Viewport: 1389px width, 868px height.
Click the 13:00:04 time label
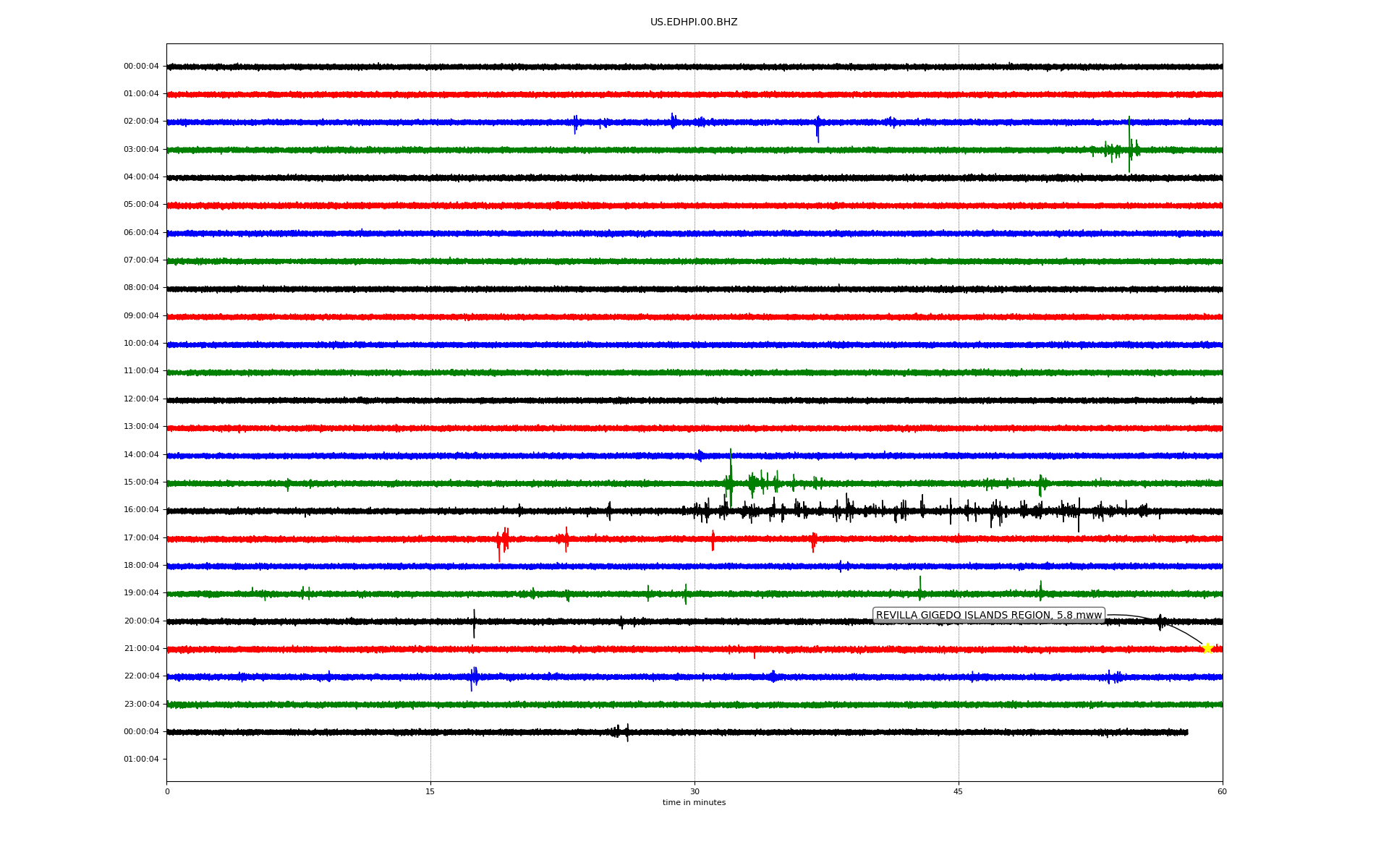pyautogui.click(x=141, y=427)
